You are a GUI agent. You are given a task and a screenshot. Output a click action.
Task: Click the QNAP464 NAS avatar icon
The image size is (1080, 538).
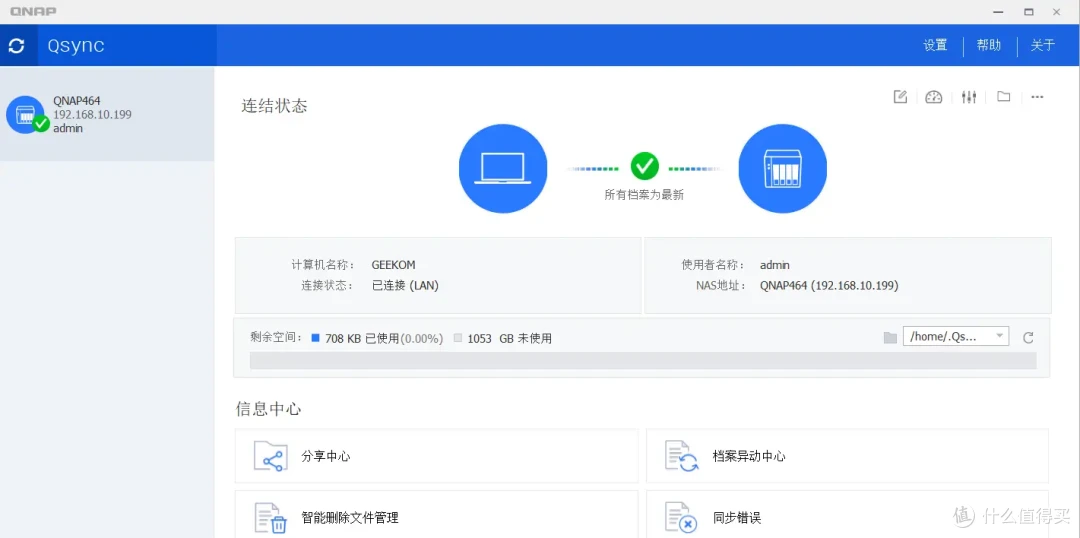(x=27, y=114)
